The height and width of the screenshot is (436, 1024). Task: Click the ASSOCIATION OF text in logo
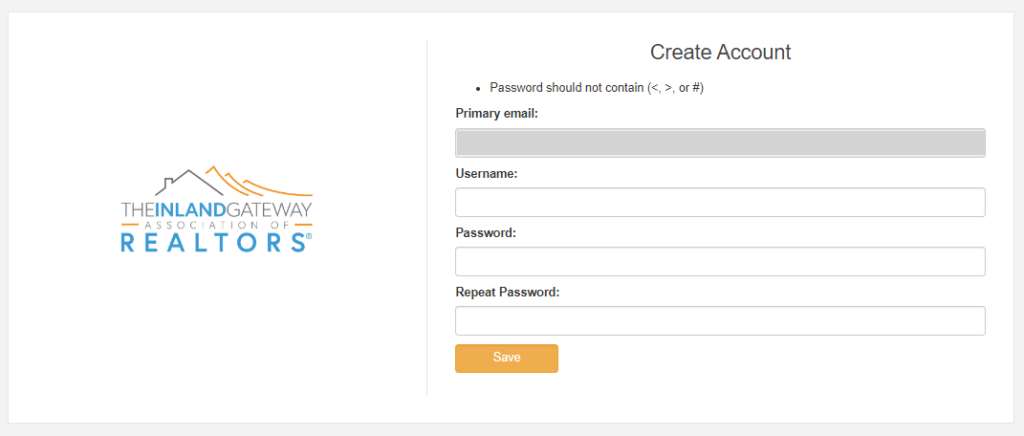tap(217, 225)
